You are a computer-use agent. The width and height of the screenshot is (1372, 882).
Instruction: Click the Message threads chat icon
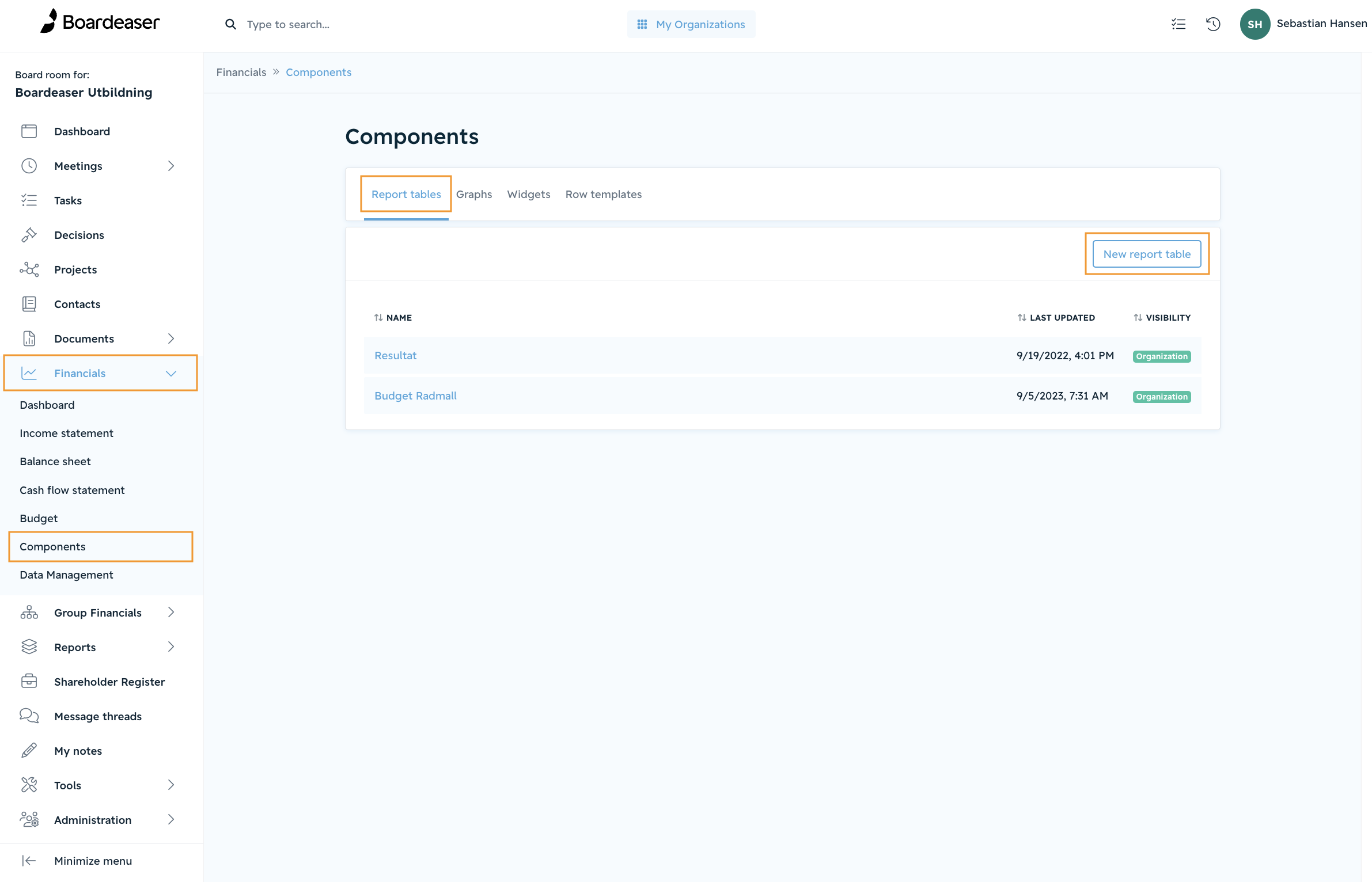29,716
